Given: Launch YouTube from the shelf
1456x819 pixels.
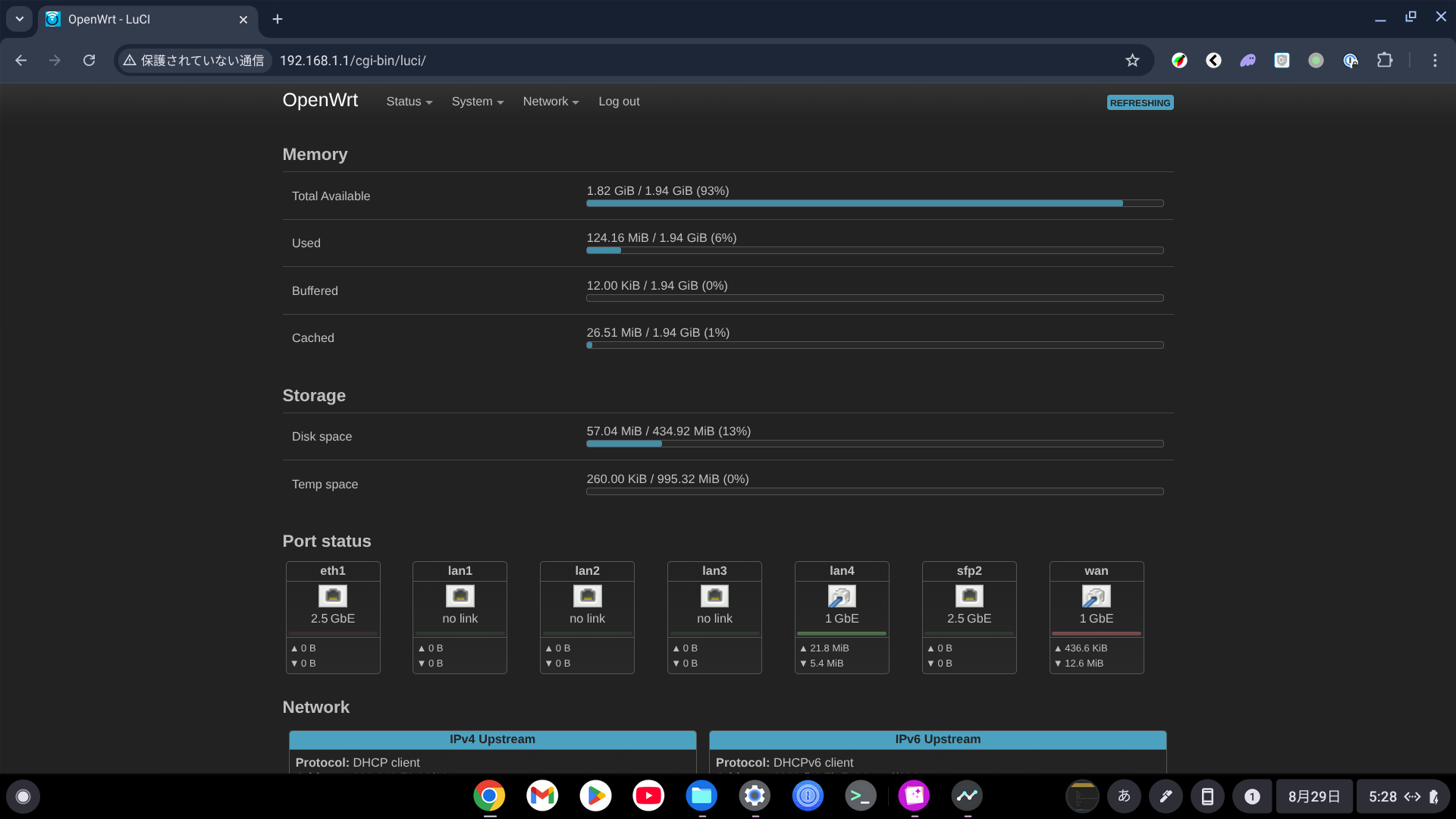Looking at the screenshot, I should 648,796.
